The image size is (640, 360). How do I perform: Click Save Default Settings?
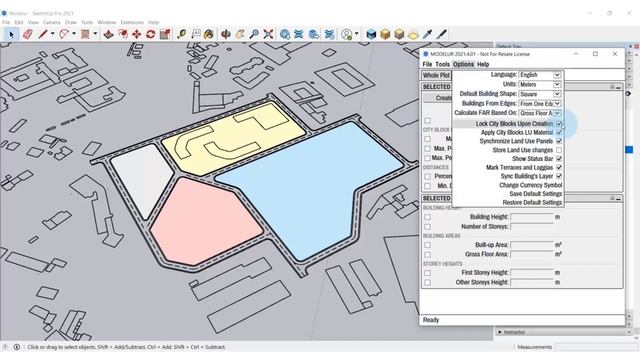(536, 194)
